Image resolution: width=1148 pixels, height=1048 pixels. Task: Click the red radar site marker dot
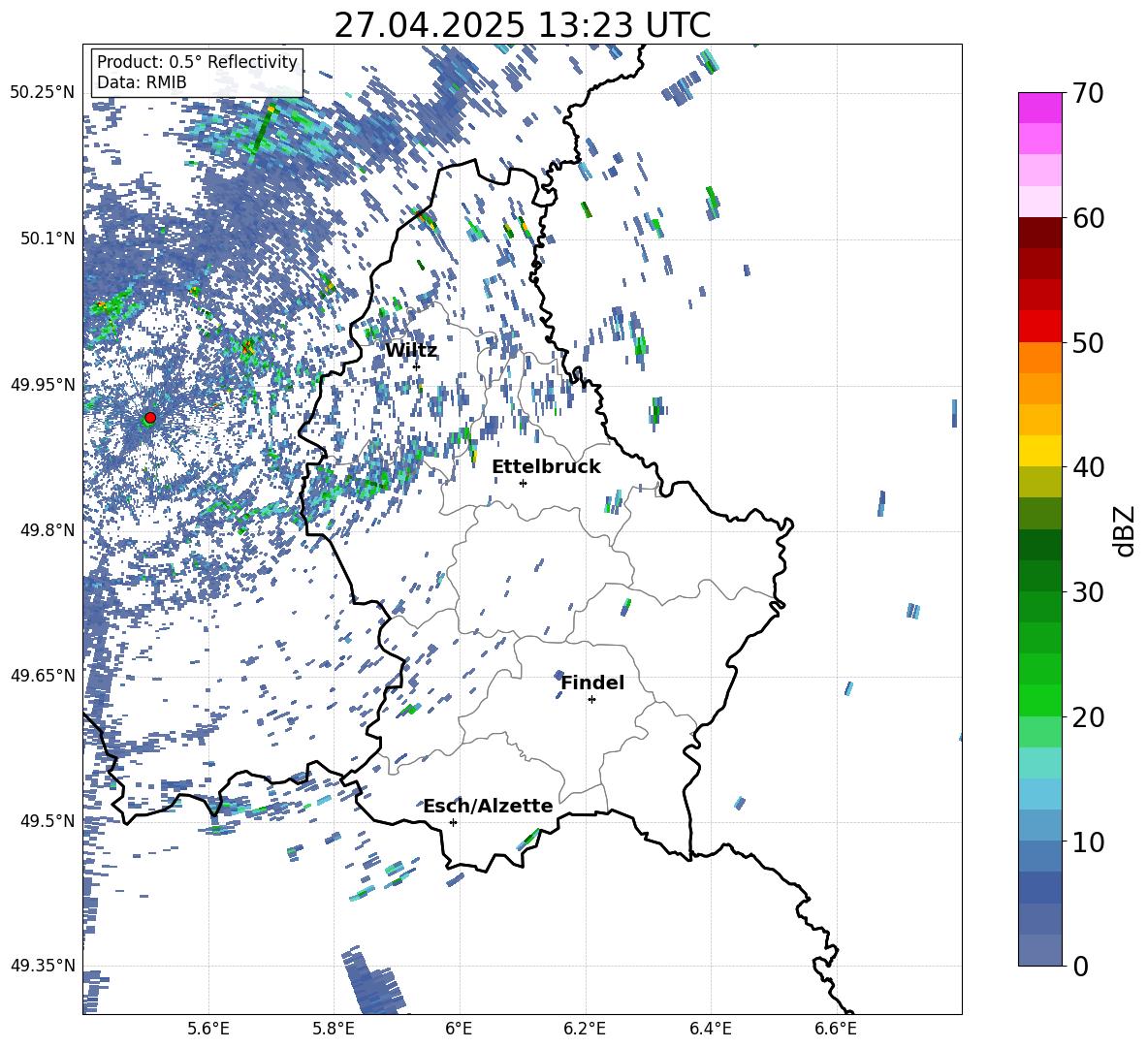click(x=150, y=417)
